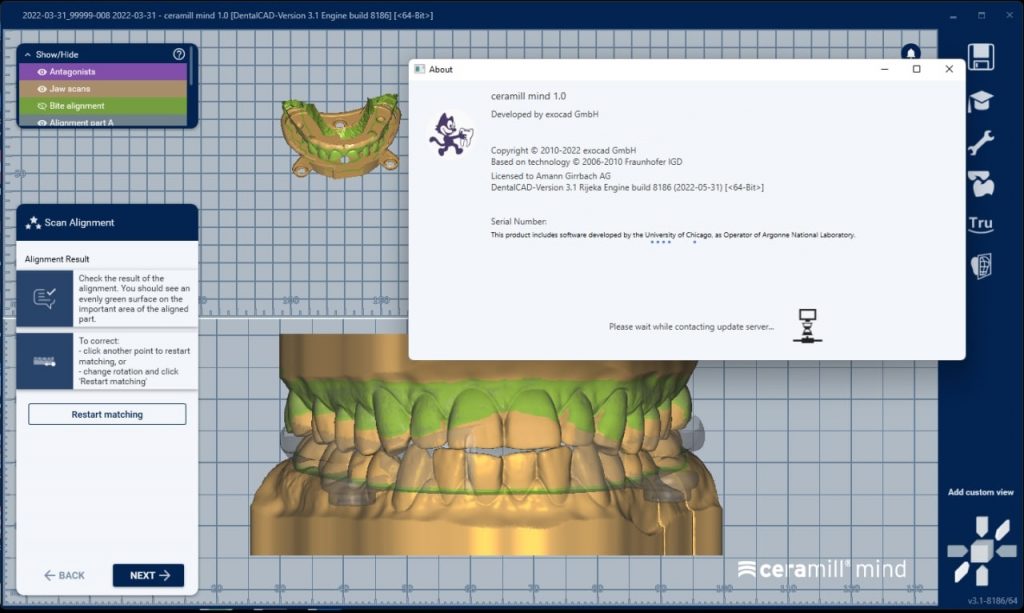The width and height of the screenshot is (1024, 613).
Task: Click the save floppy disk icon
Action: click(x=981, y=57)
